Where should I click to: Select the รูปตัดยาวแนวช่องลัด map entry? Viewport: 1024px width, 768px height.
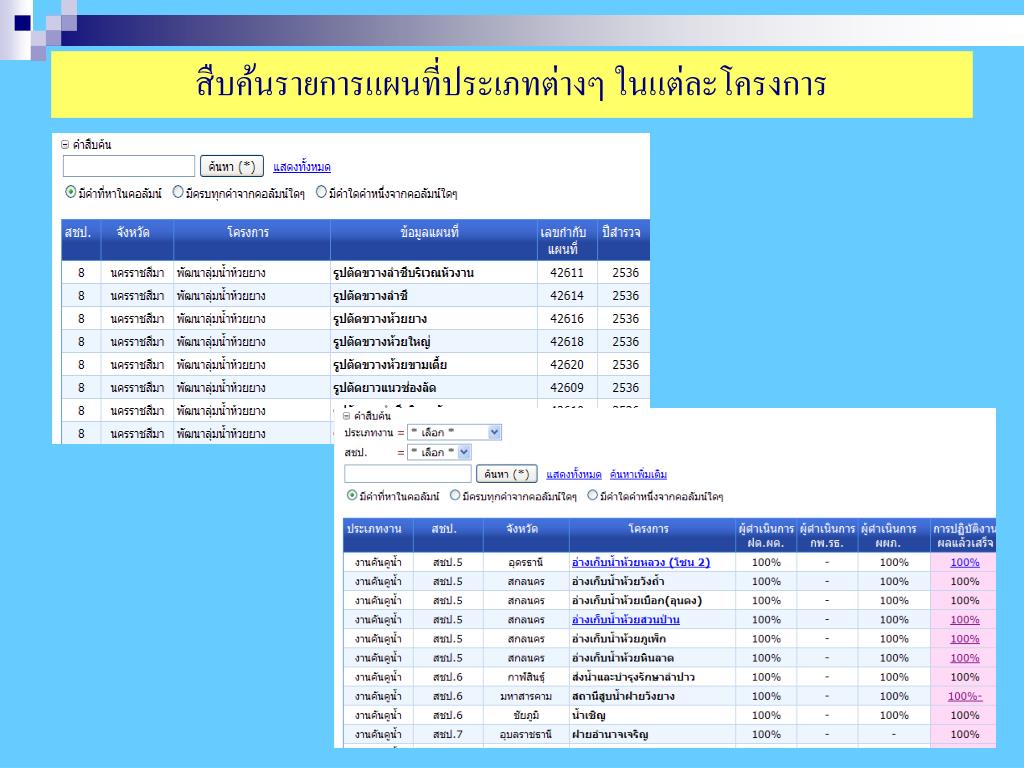click(x=385, y=387)
